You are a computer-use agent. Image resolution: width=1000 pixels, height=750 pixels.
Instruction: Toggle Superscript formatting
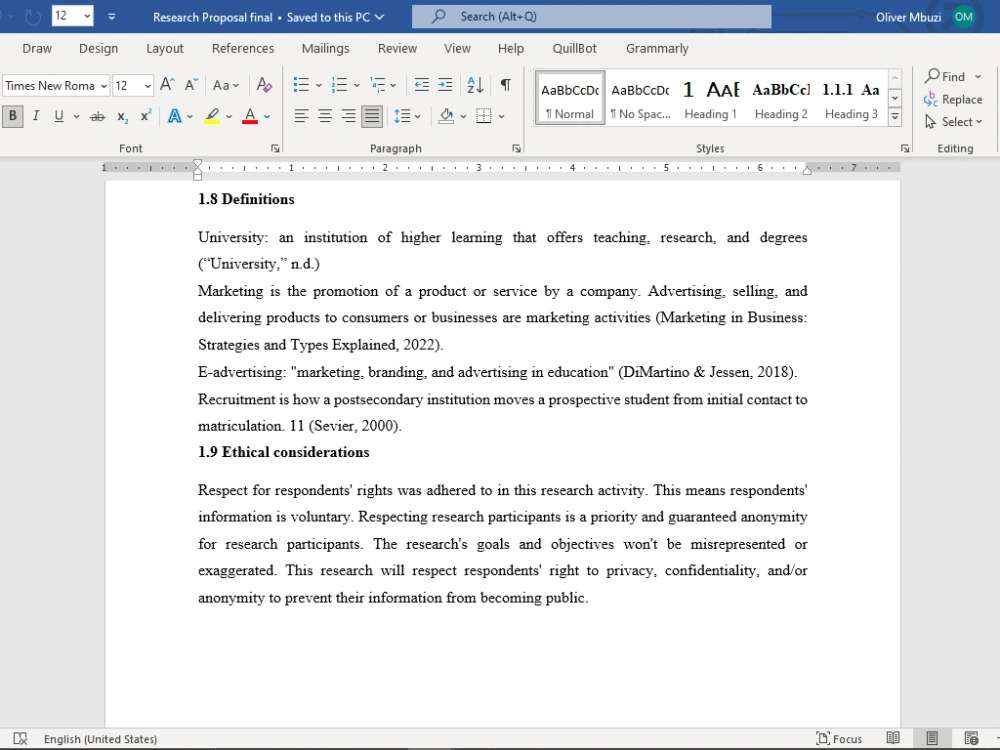(x=146, y=116)
